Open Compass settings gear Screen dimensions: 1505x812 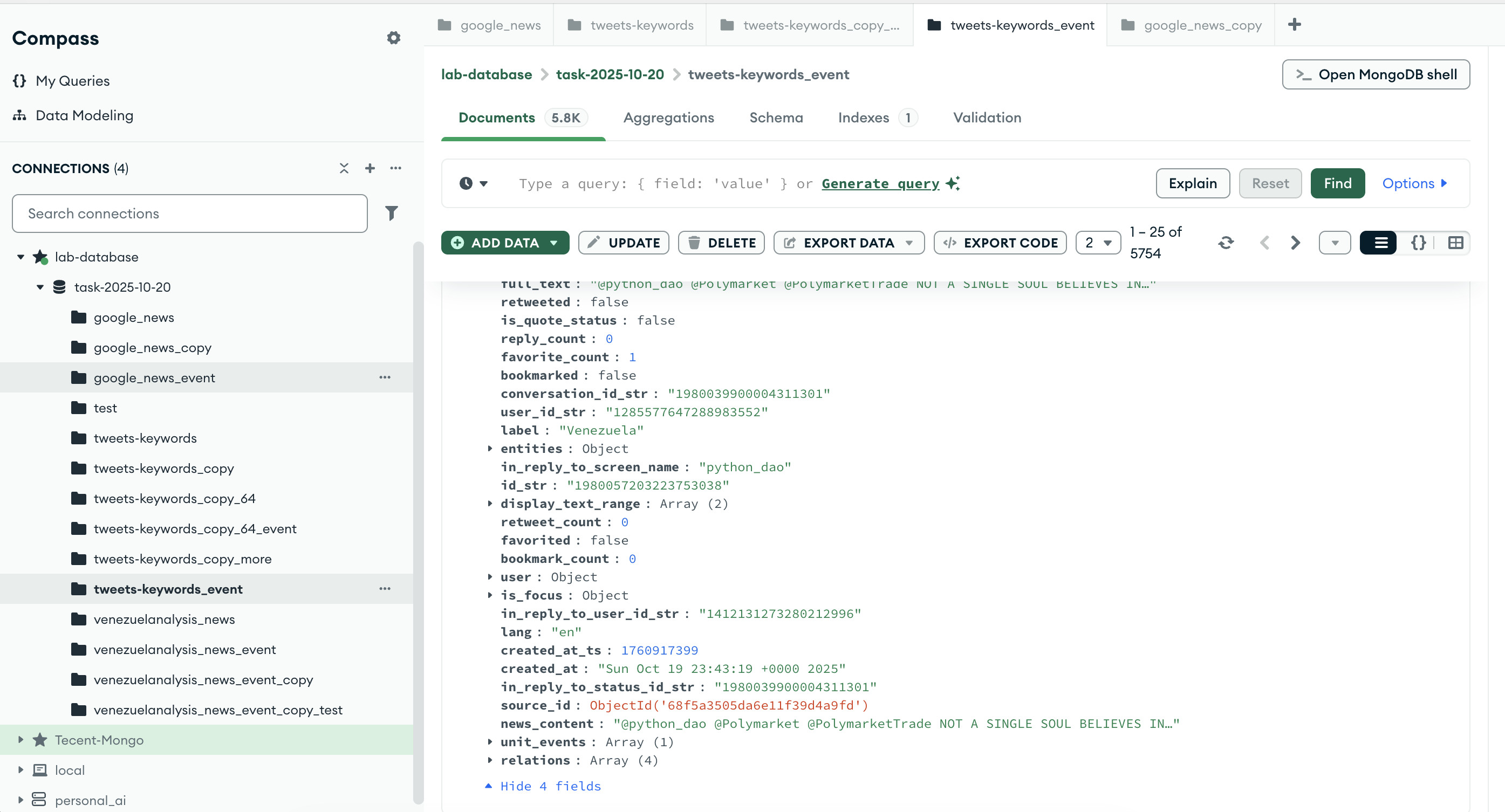tap(394, 38)
